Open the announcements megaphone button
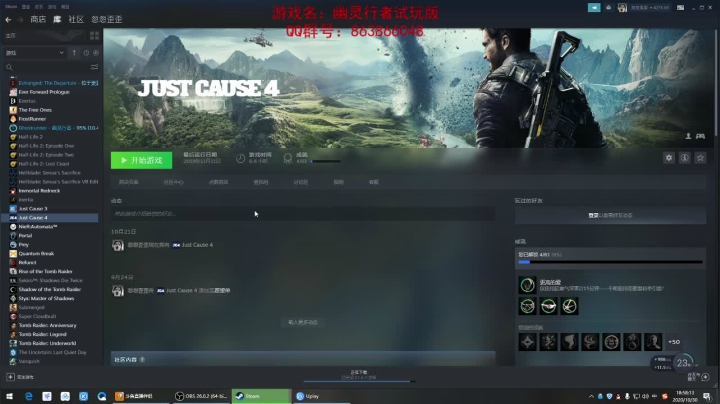This screenshot has width=720, height=404. (x=594, y=8)
